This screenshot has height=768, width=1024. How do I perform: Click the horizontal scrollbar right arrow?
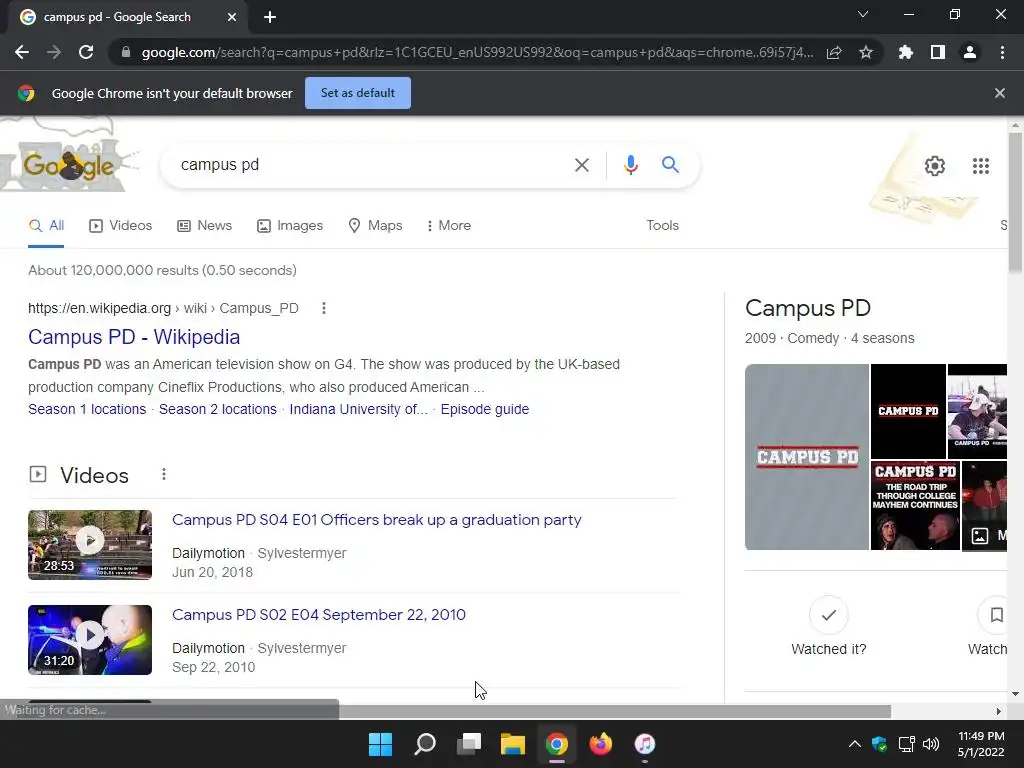(999, 711)
